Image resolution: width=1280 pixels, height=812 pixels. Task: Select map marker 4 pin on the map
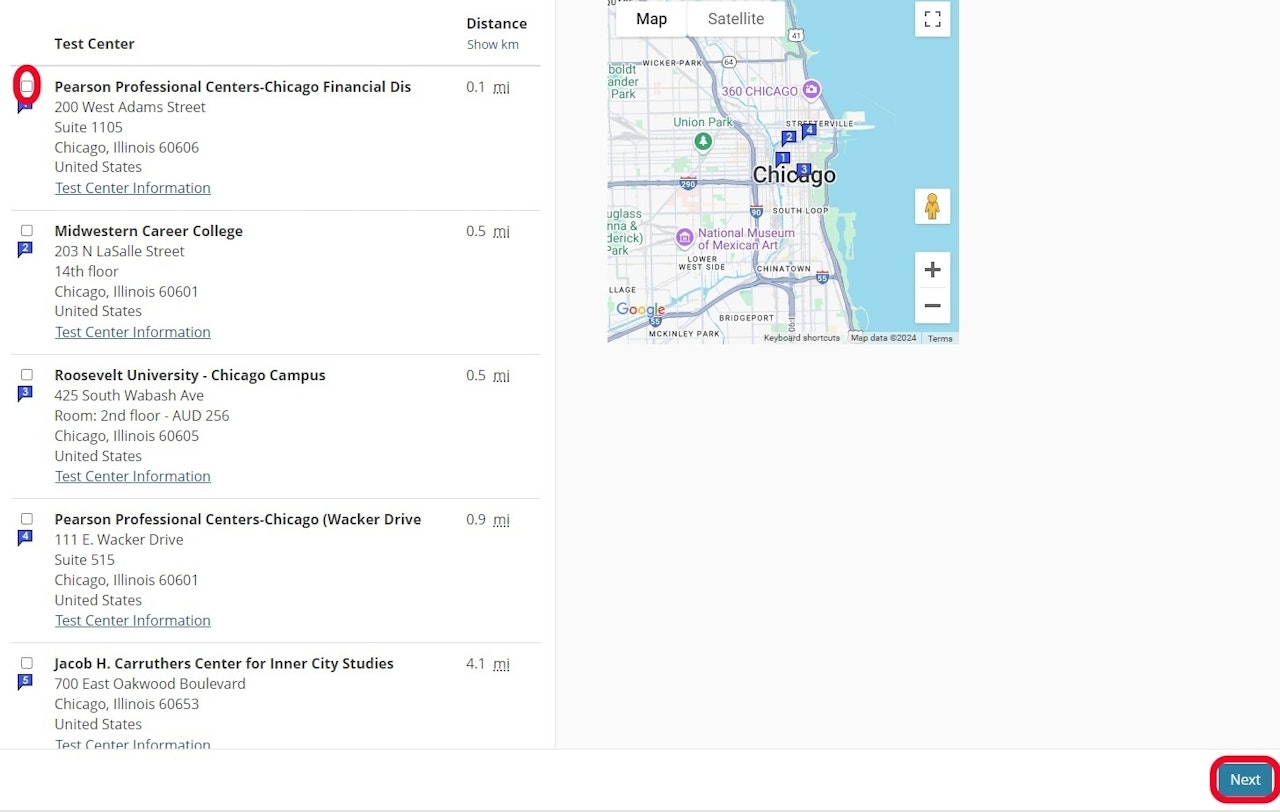pos(809,130)
